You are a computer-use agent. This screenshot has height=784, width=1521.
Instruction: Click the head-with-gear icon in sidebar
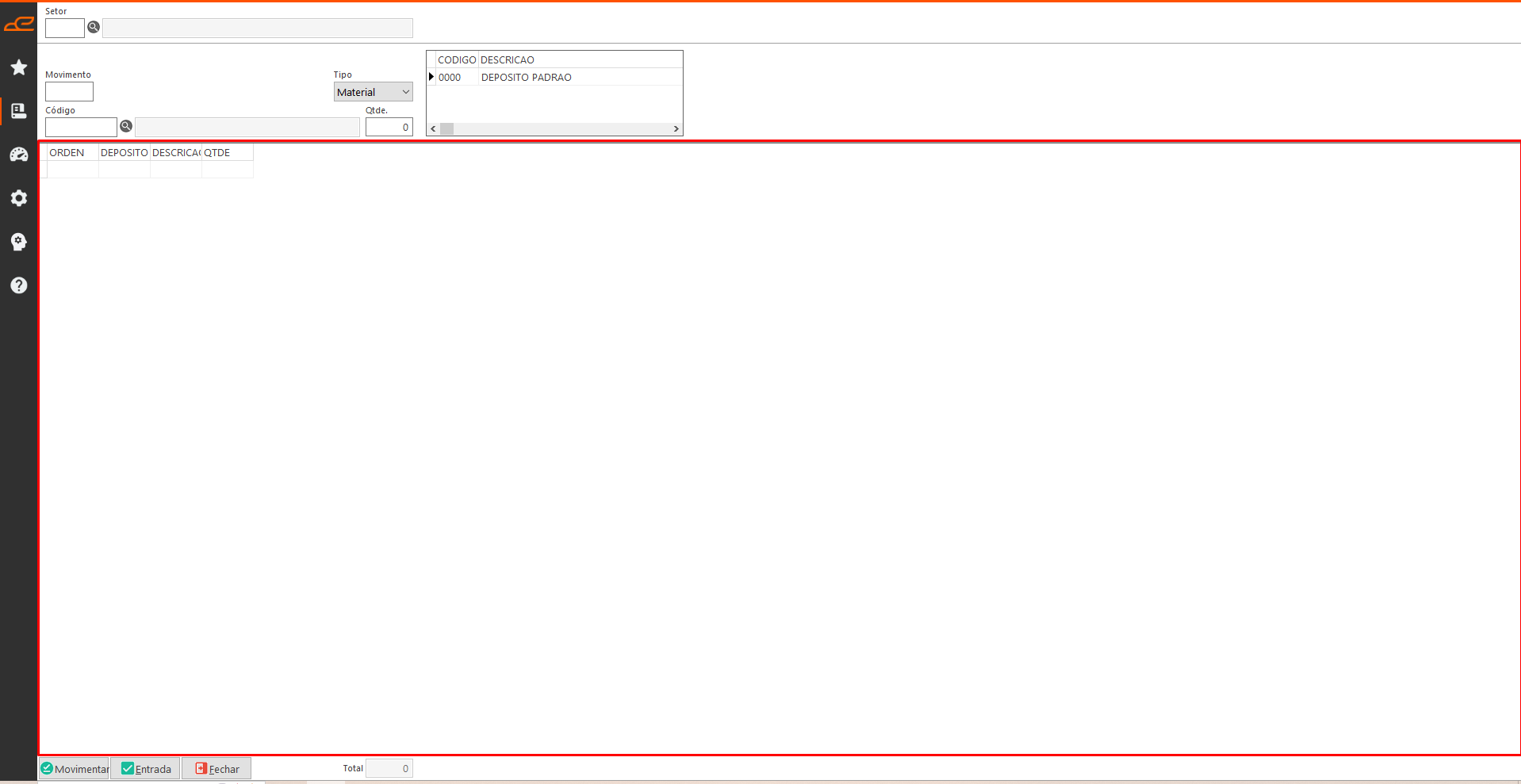(19, 242)
